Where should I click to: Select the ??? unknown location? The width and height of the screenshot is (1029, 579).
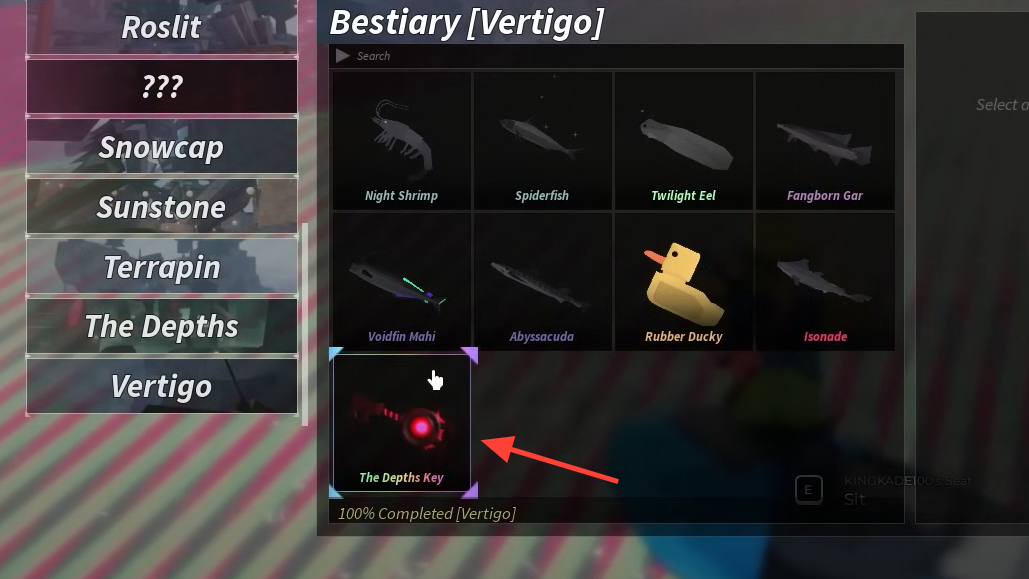(161, 87)
